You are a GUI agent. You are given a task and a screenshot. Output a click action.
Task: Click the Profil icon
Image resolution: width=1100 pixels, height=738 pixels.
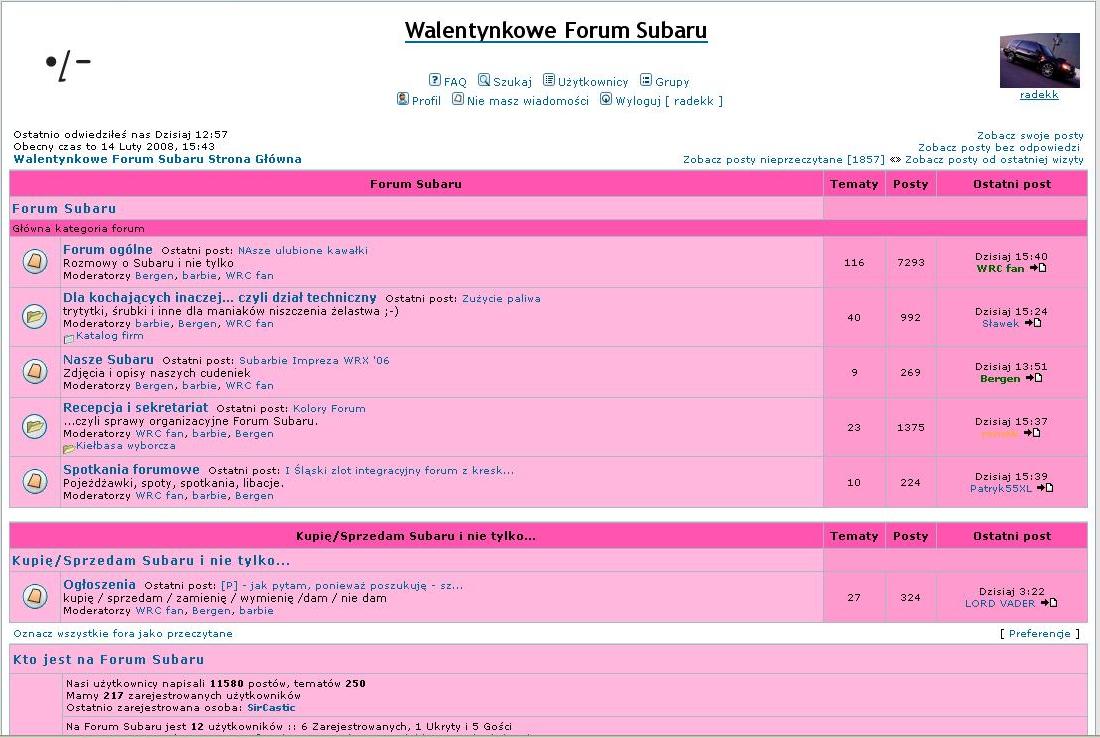coord(403,99)
